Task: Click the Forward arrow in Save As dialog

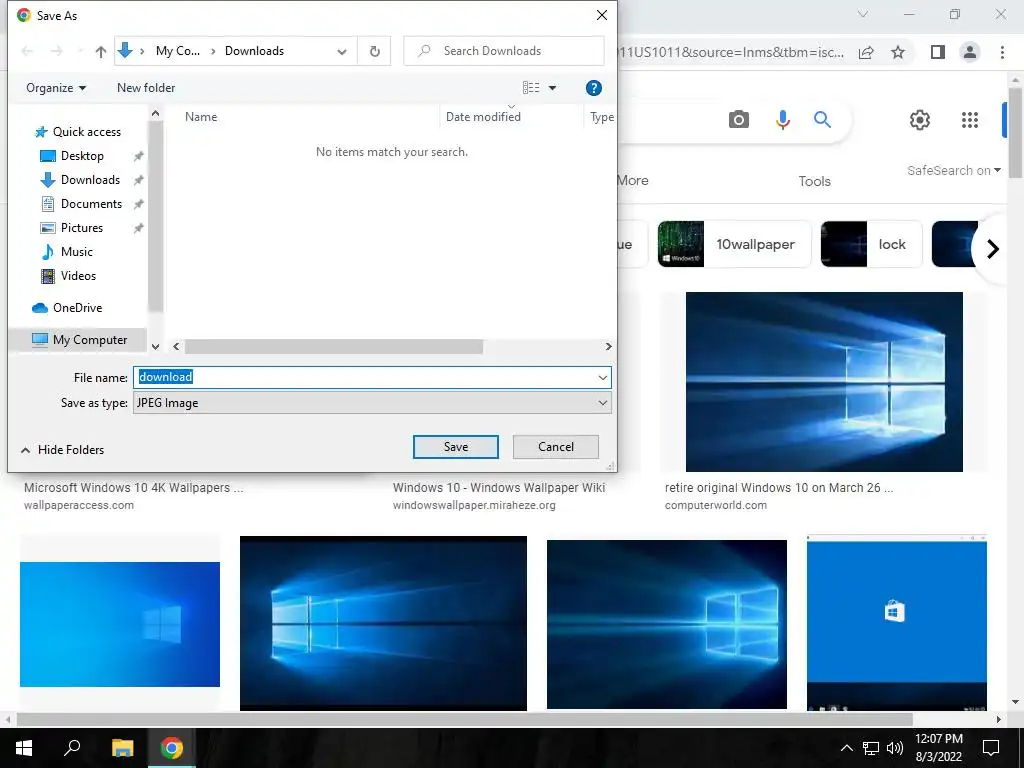Action: click(57, 51)
